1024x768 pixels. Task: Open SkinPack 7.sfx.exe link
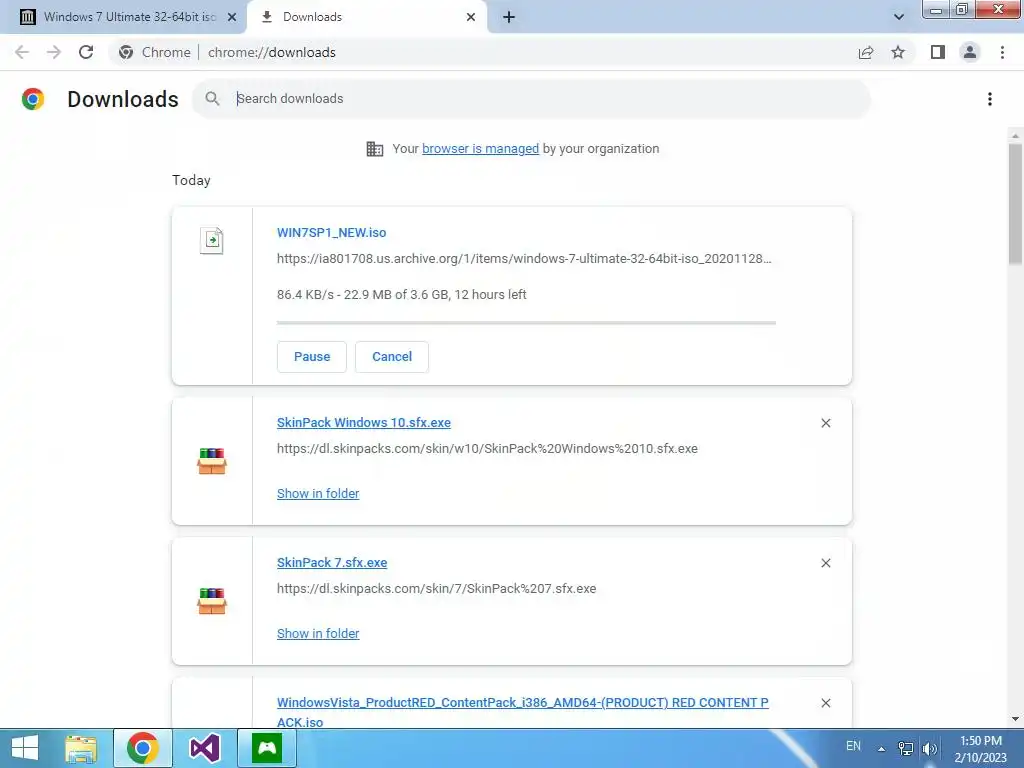pos(332,562)
